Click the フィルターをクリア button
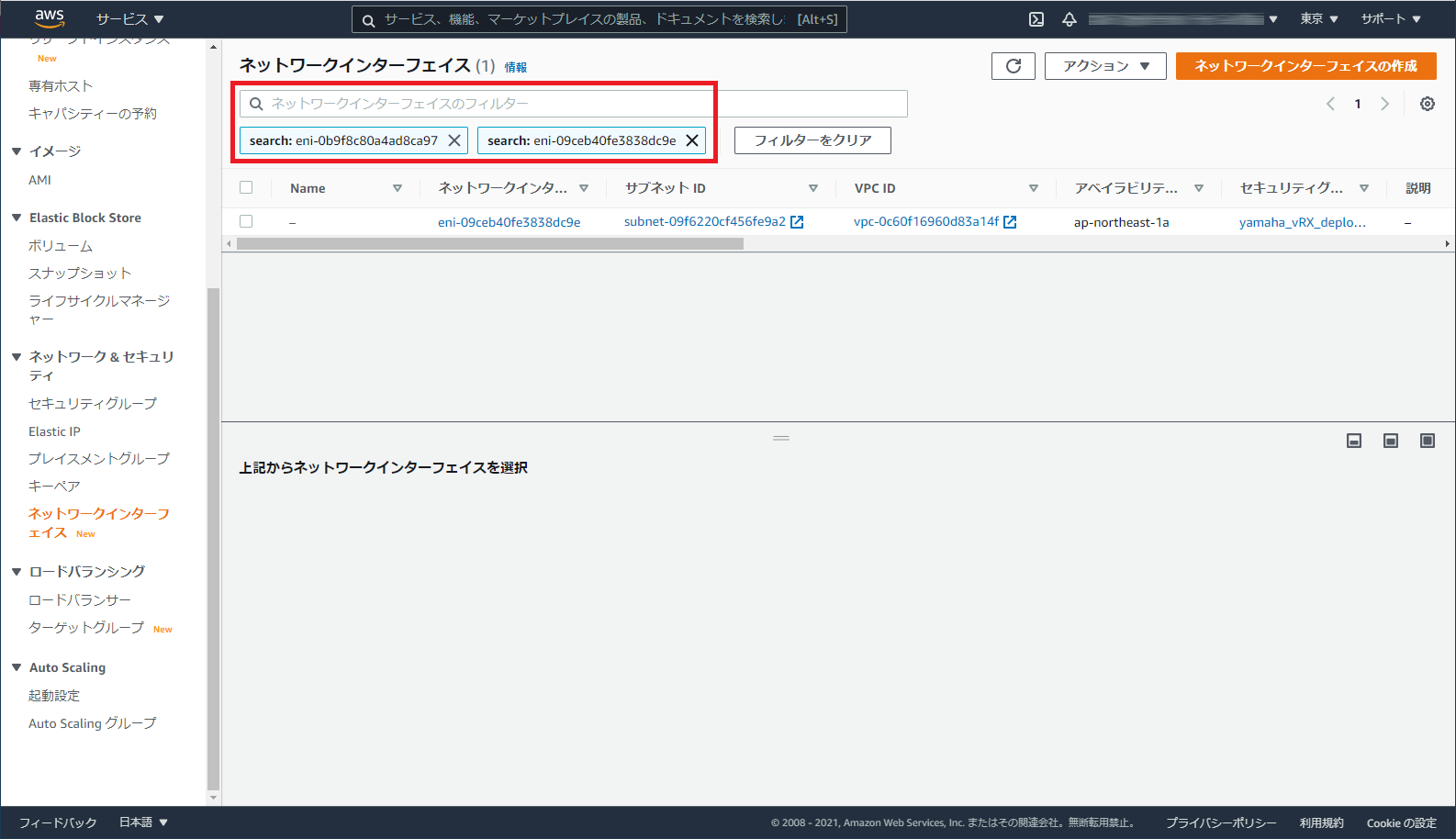Viewport: 1456px width, 839px height. coord(812,140)
